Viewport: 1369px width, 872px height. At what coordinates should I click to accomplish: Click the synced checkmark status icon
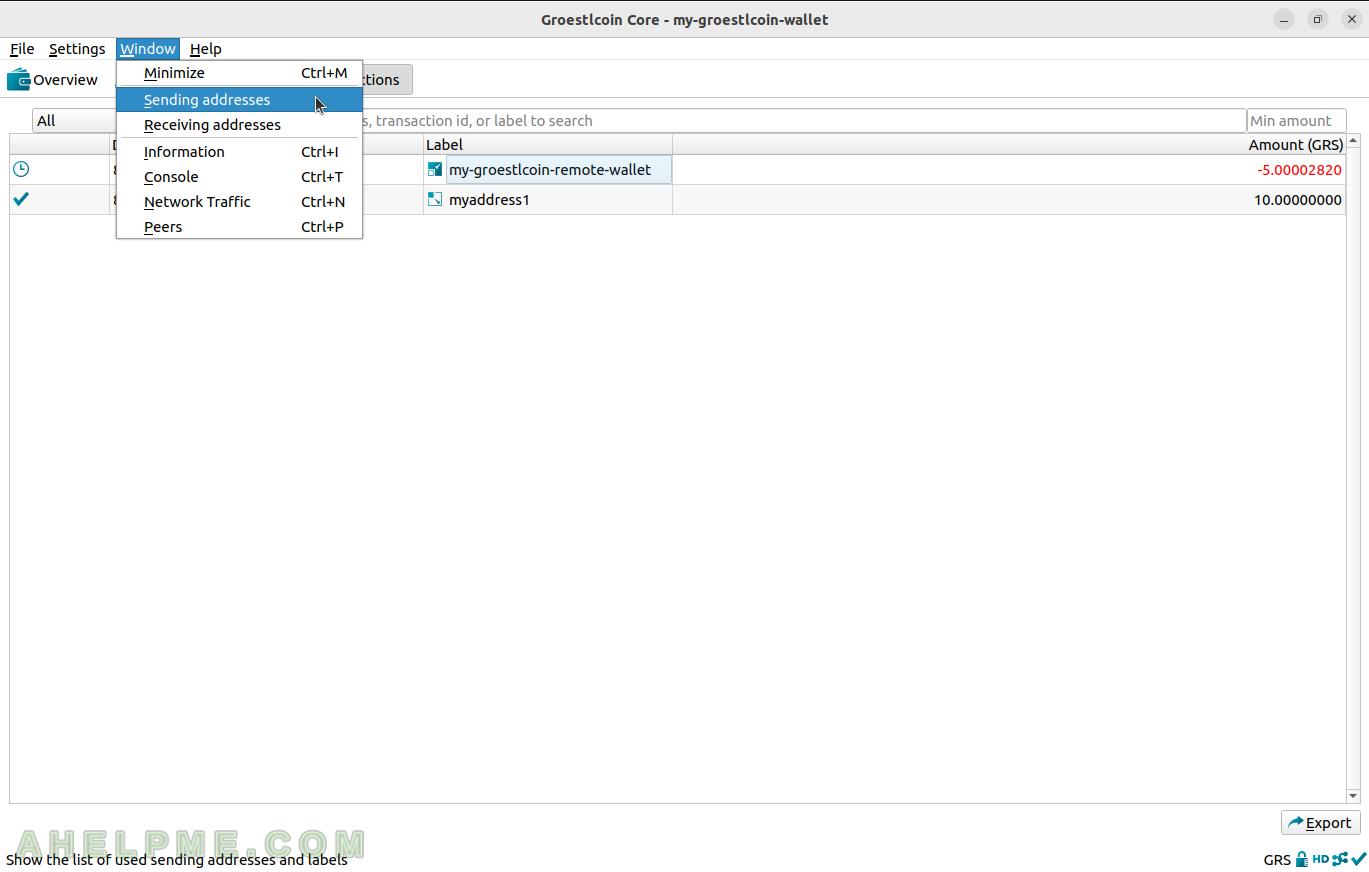(1358, 859)
